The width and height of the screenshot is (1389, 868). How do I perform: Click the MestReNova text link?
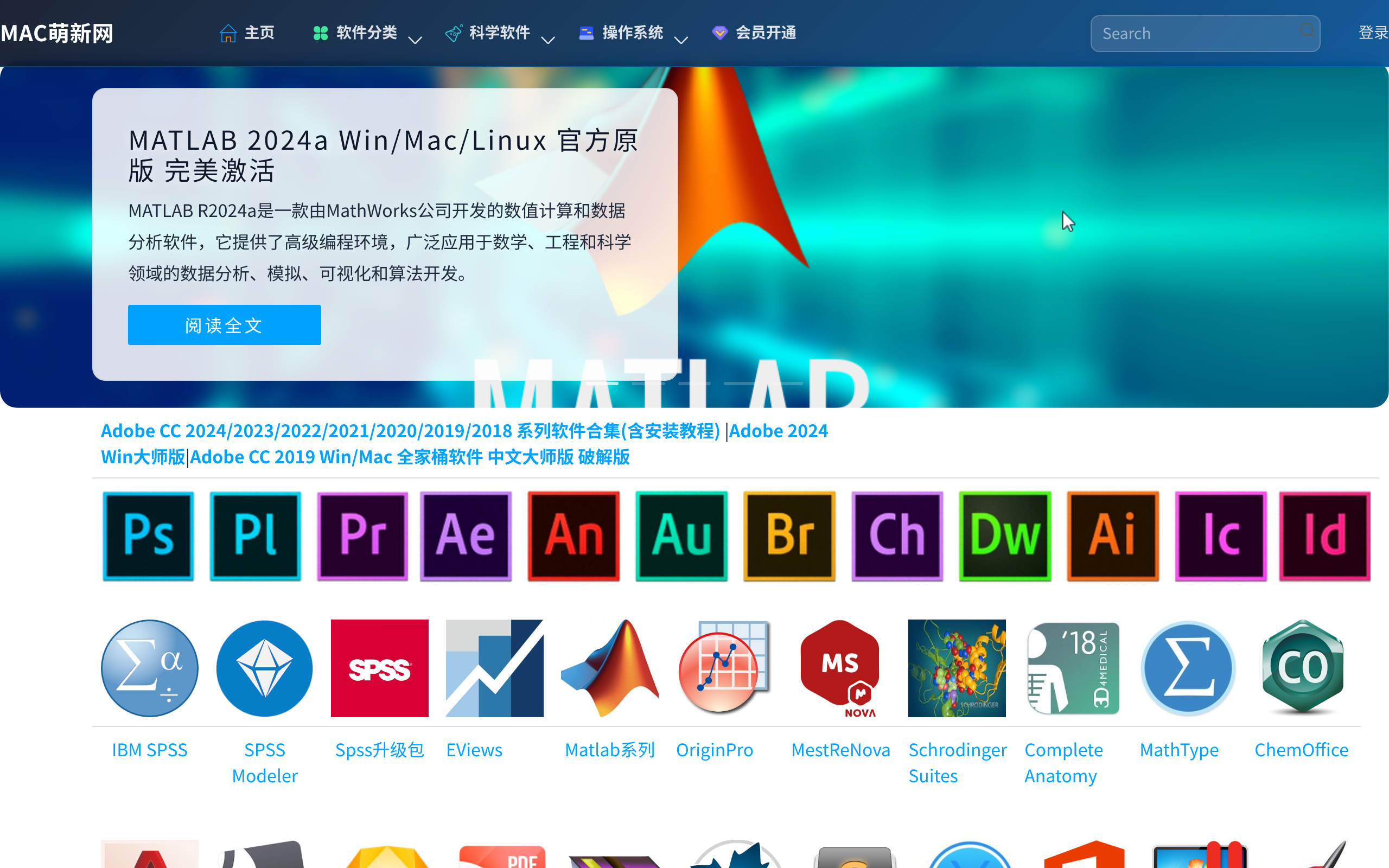pos(841,750)
